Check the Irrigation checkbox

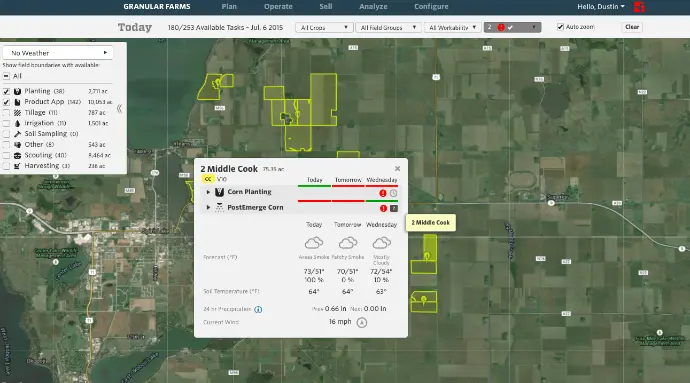coord(6,123)
